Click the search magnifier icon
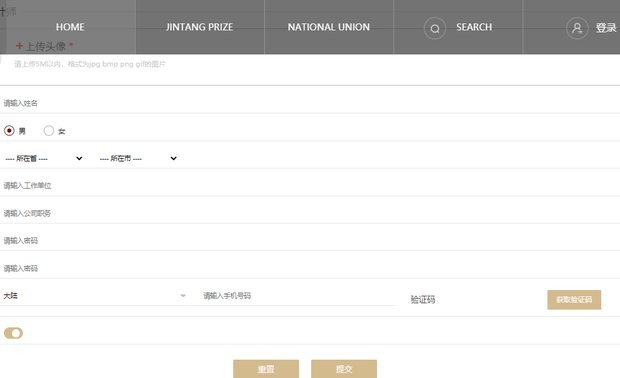 coord(435,28)
